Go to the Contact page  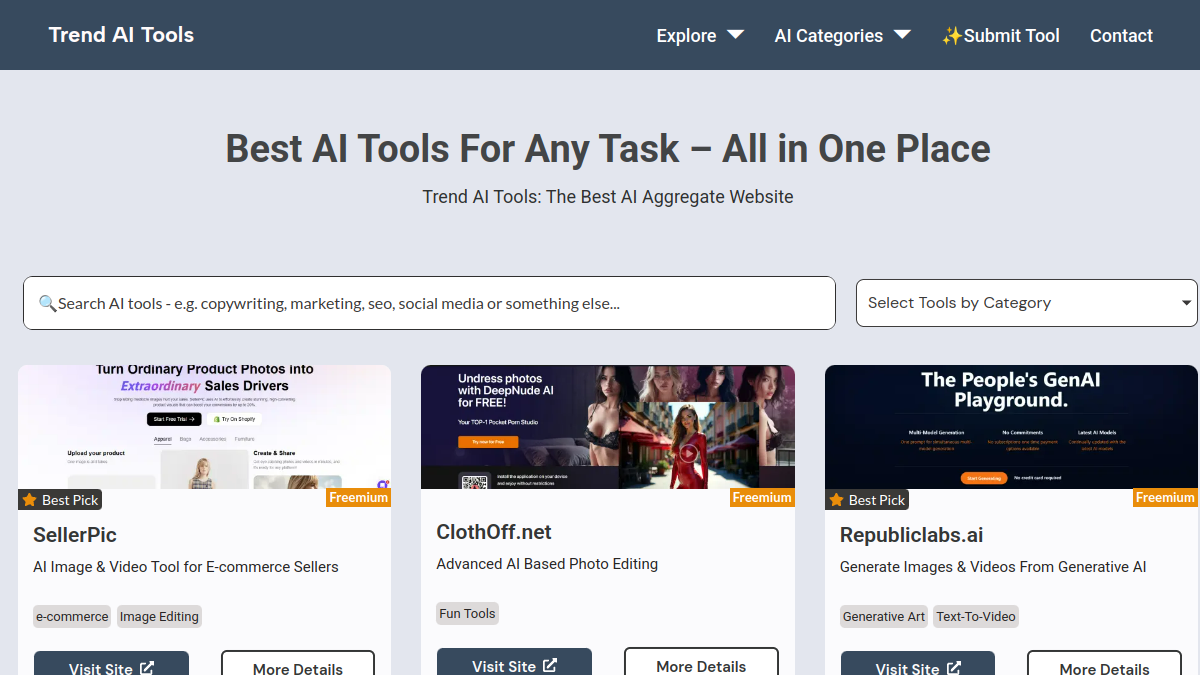(1121, 35)
